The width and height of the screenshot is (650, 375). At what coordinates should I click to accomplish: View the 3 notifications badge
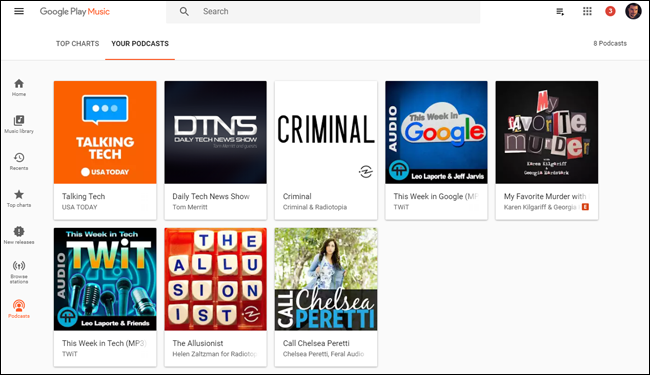[x=610, y=11]
